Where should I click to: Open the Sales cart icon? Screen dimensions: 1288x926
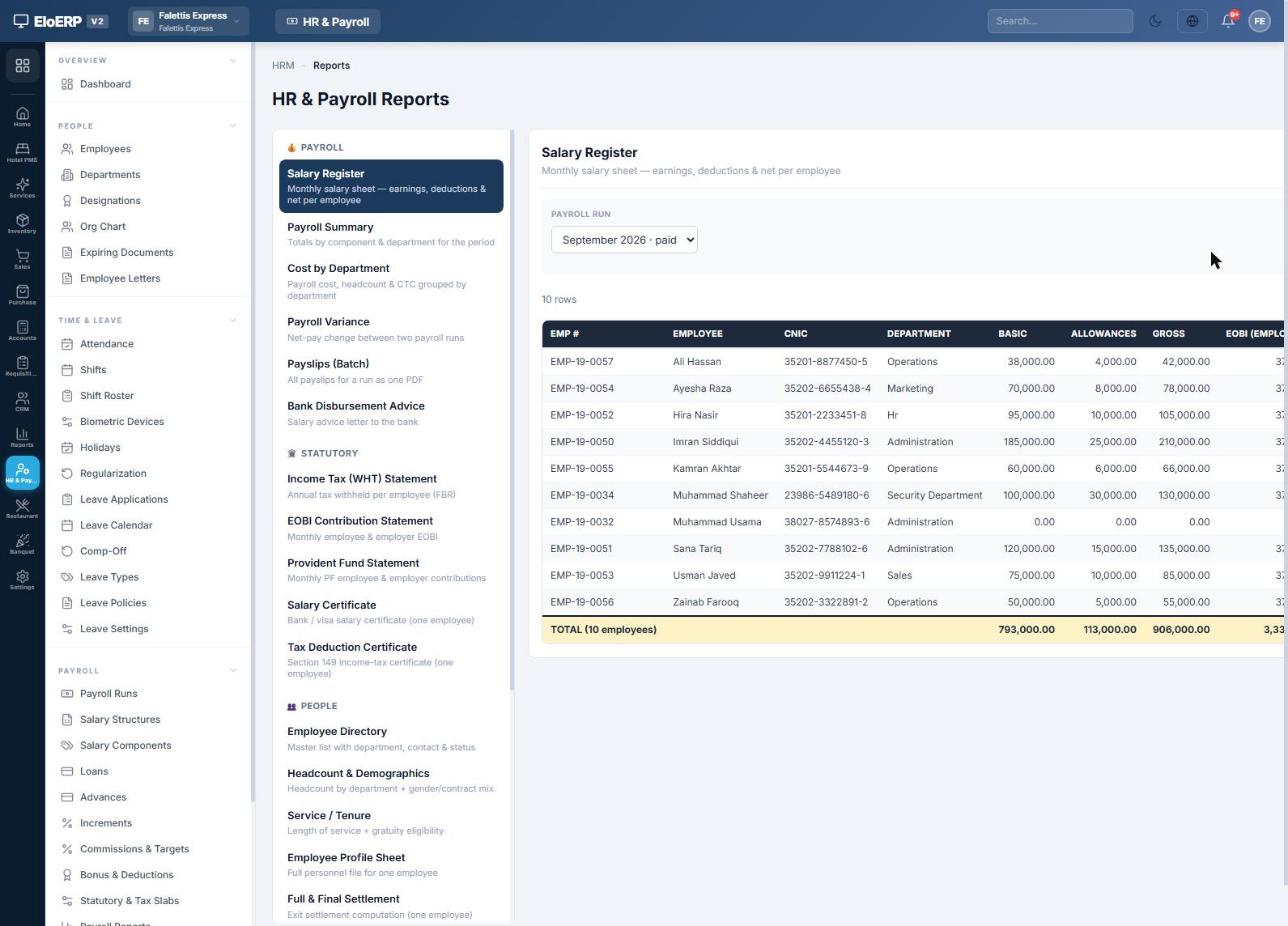(x=22, y=259)
